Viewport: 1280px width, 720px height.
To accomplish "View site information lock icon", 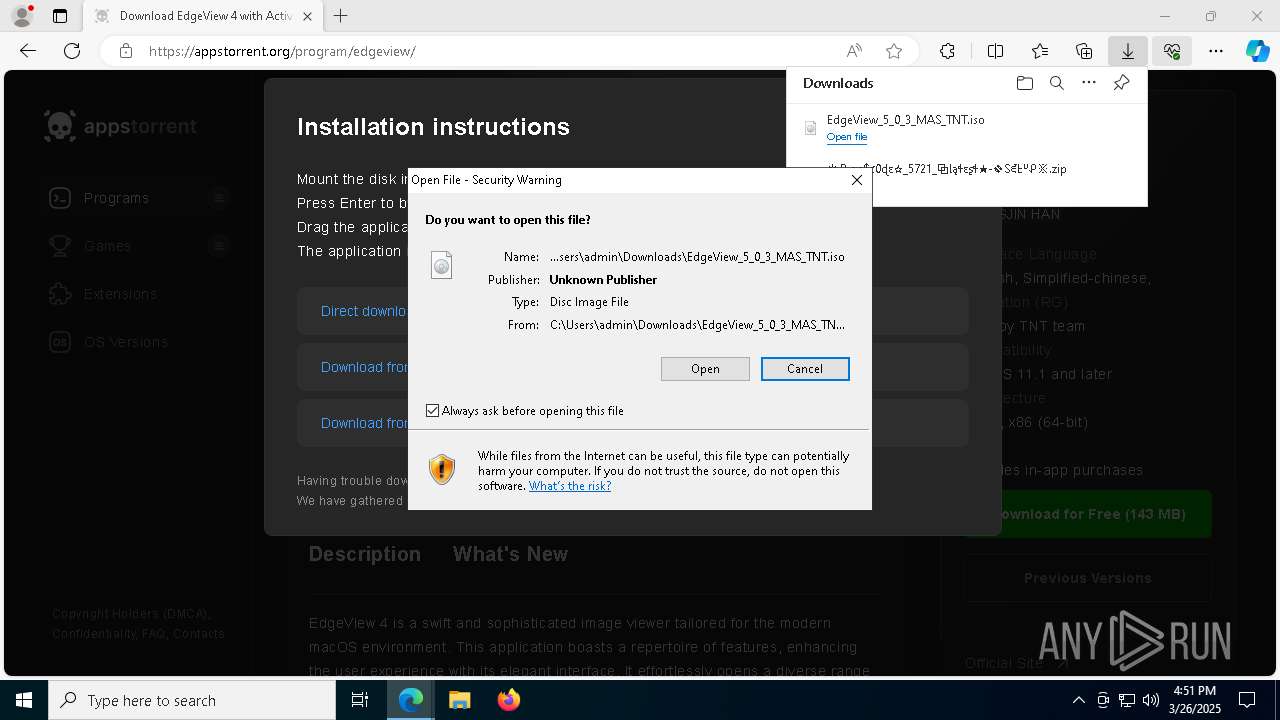I will tap(126, 51).
